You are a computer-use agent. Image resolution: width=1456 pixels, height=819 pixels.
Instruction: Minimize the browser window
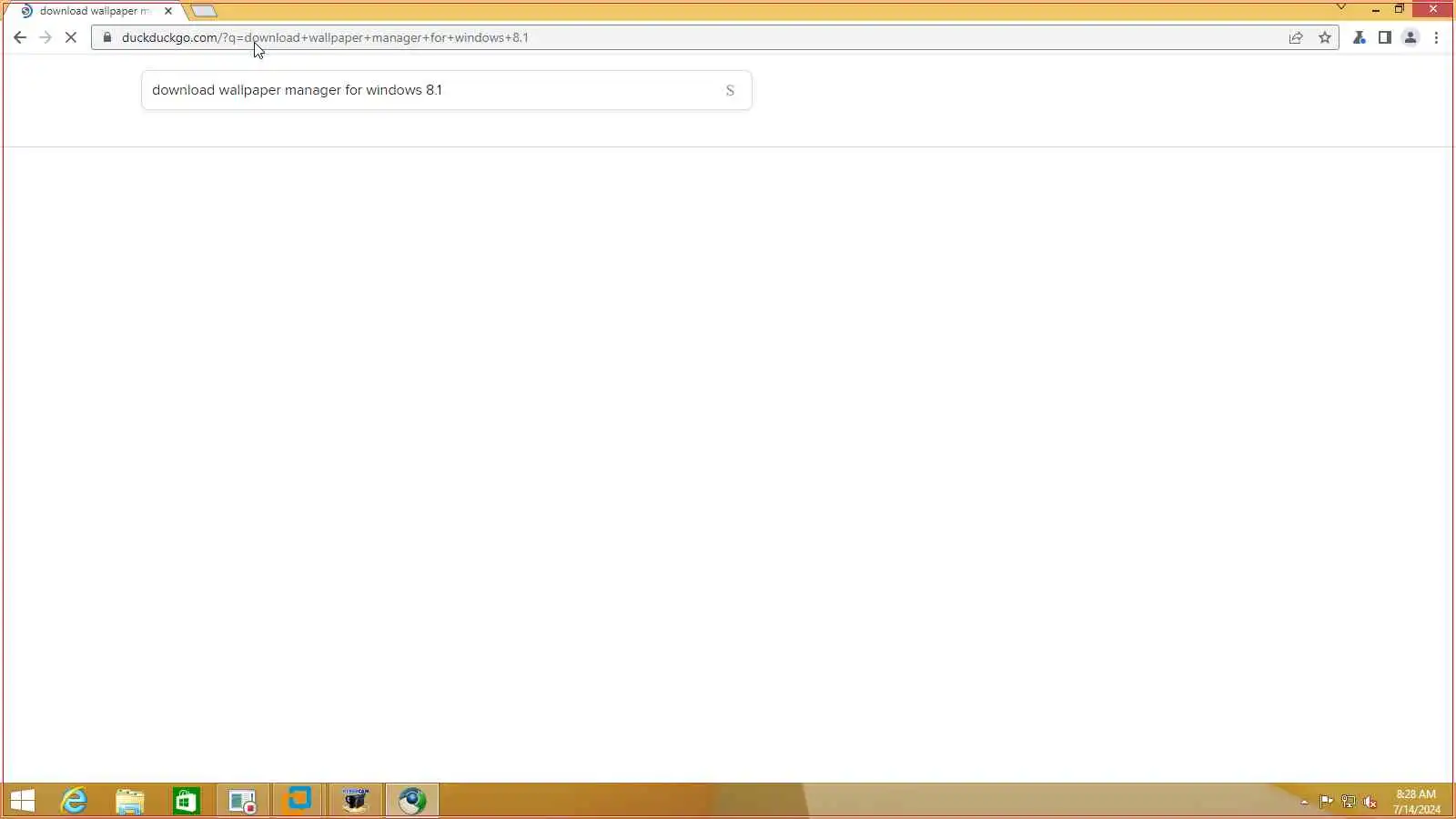click(1376, 9)
